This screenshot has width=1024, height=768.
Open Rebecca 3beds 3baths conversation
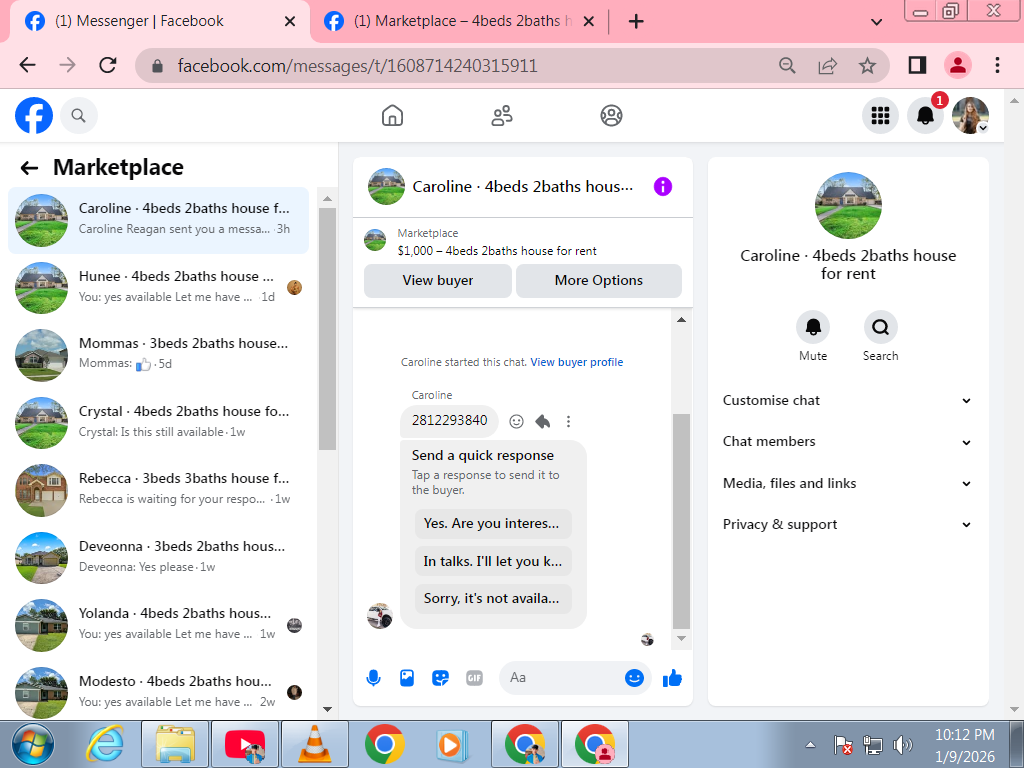tap(159, 490)
